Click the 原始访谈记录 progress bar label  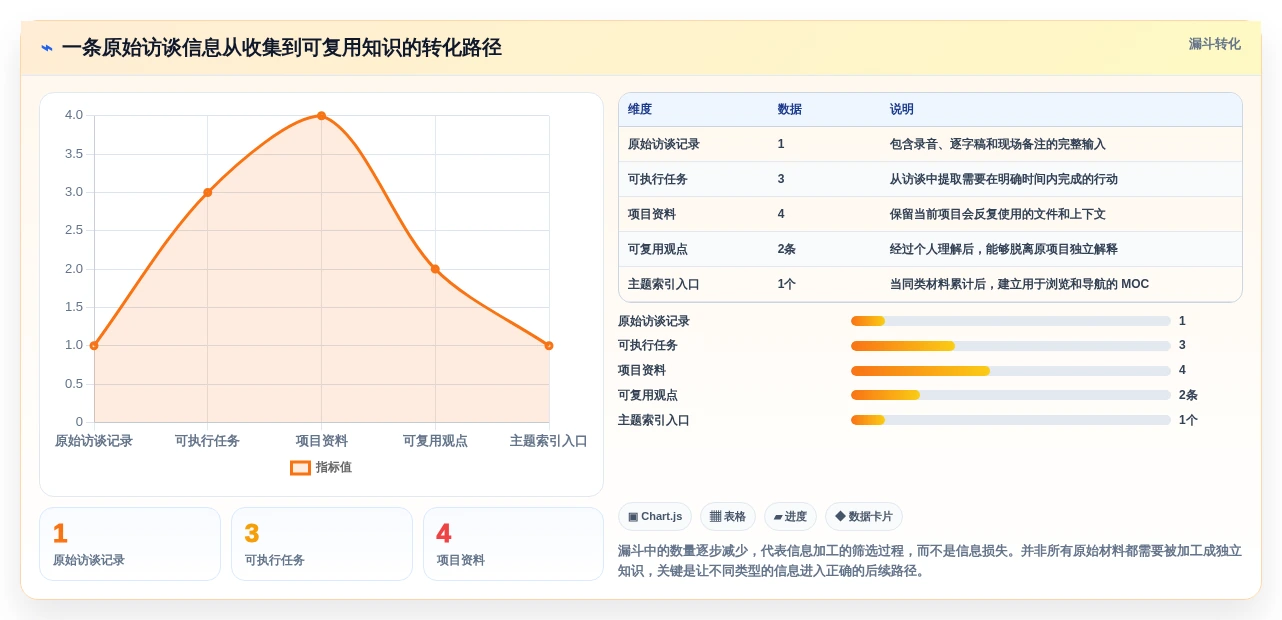point(654,321)
